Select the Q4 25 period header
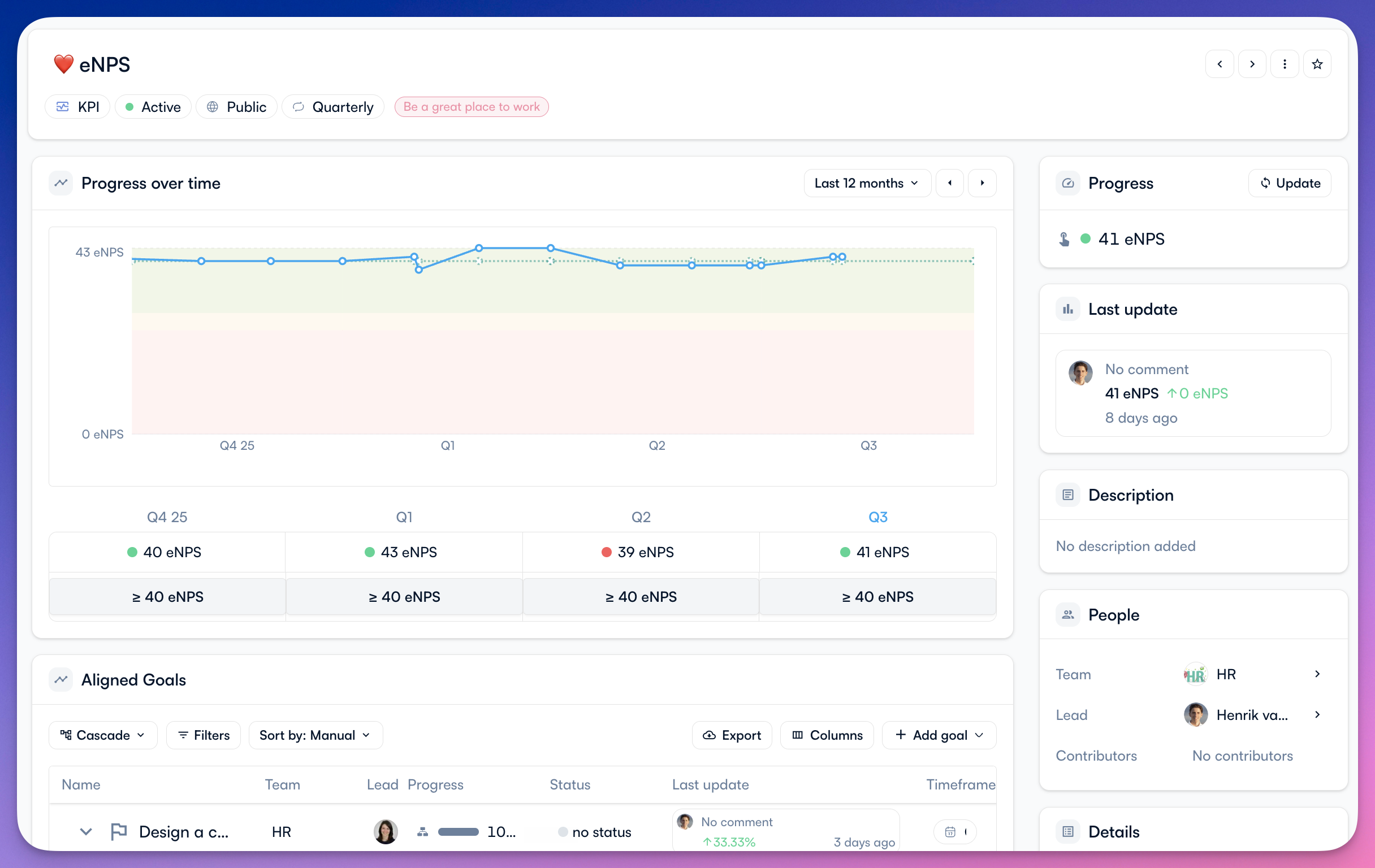 click(167, 517)
